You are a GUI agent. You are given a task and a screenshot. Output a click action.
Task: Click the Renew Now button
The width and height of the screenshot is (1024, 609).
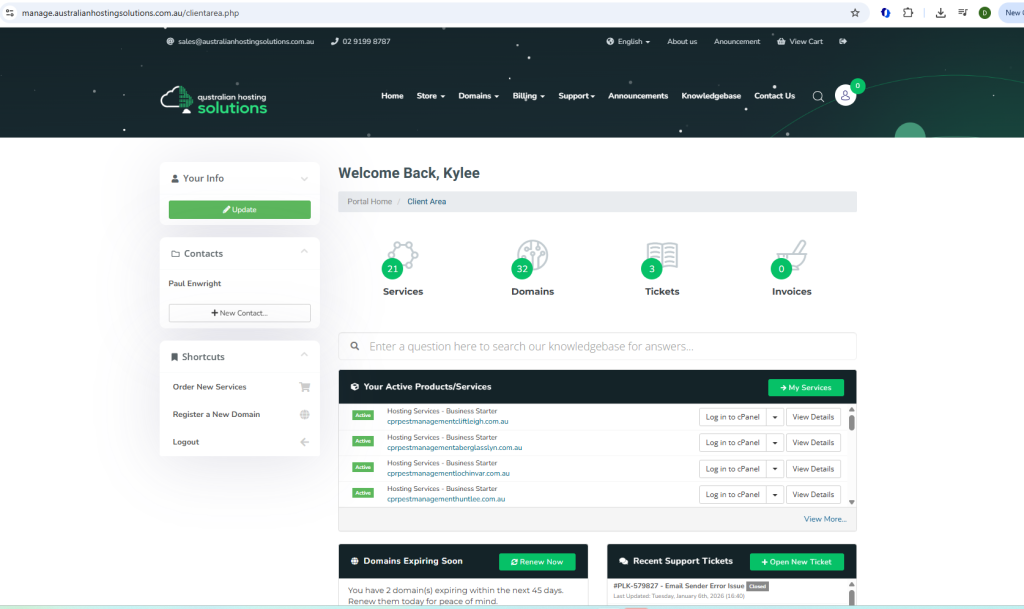pos(537,562)
